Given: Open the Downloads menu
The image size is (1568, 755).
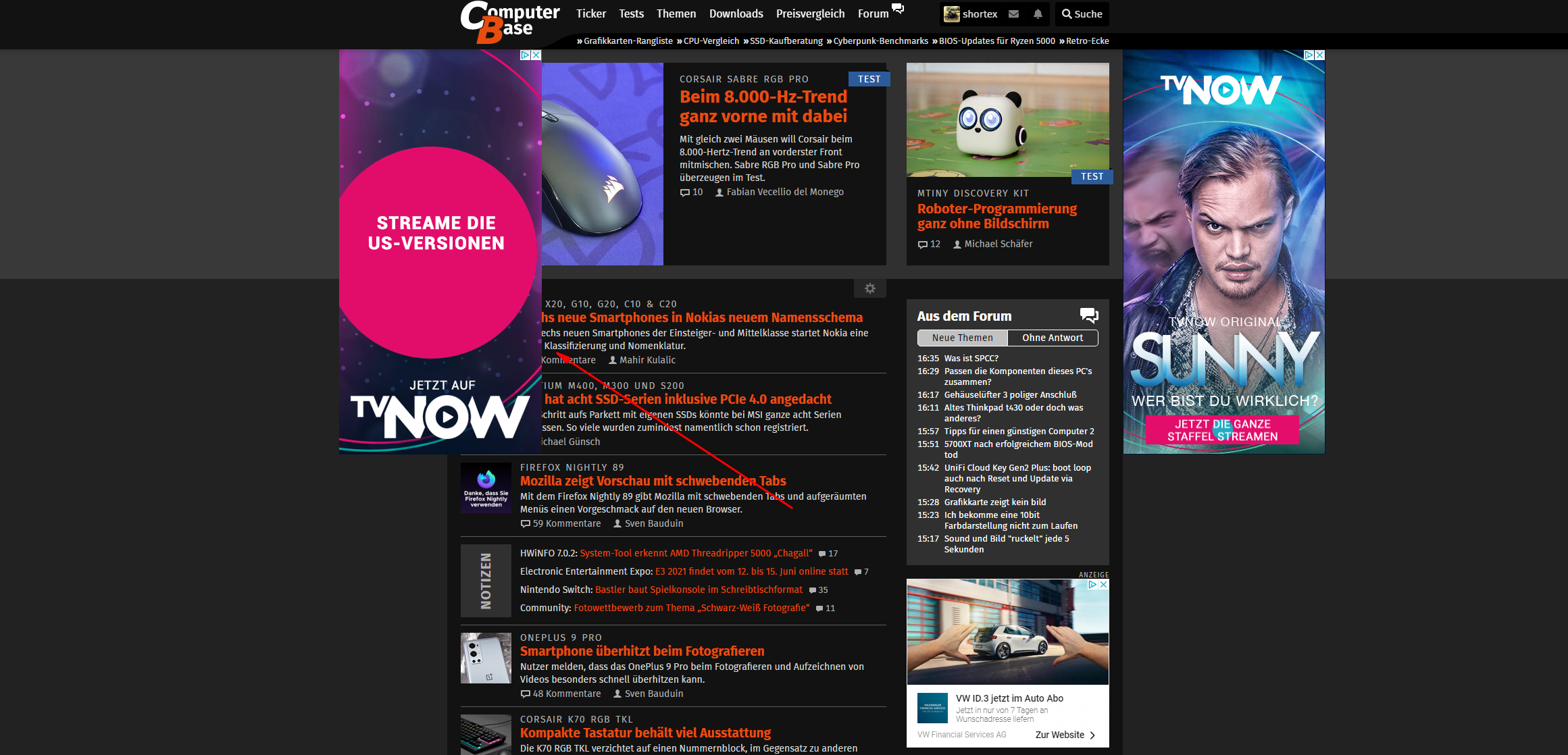Looking at the screenshot, I should point(736,14).
